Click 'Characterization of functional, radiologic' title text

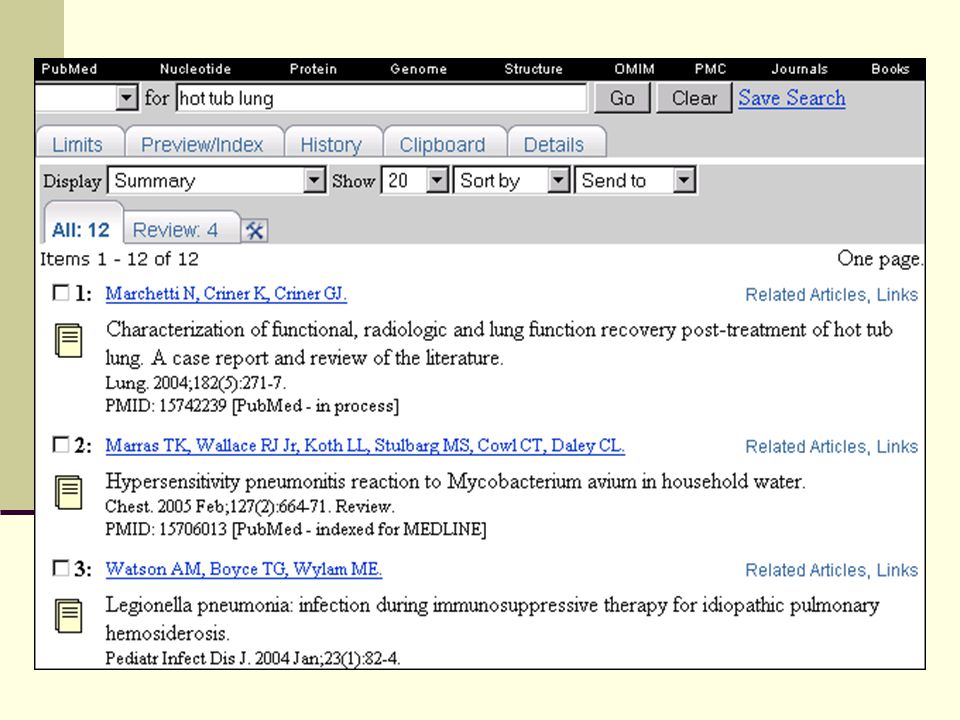pyautogui.click(x=499, y=343)
